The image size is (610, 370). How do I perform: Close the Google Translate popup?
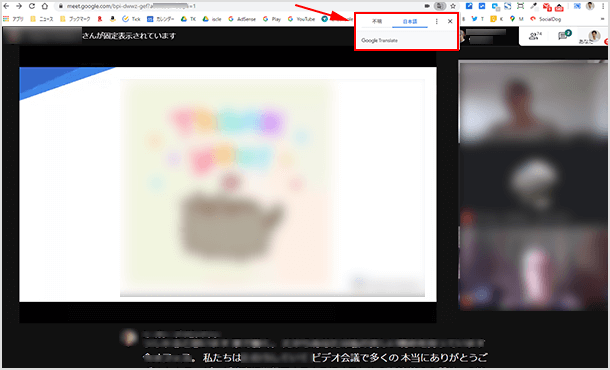tap(450, 21)
